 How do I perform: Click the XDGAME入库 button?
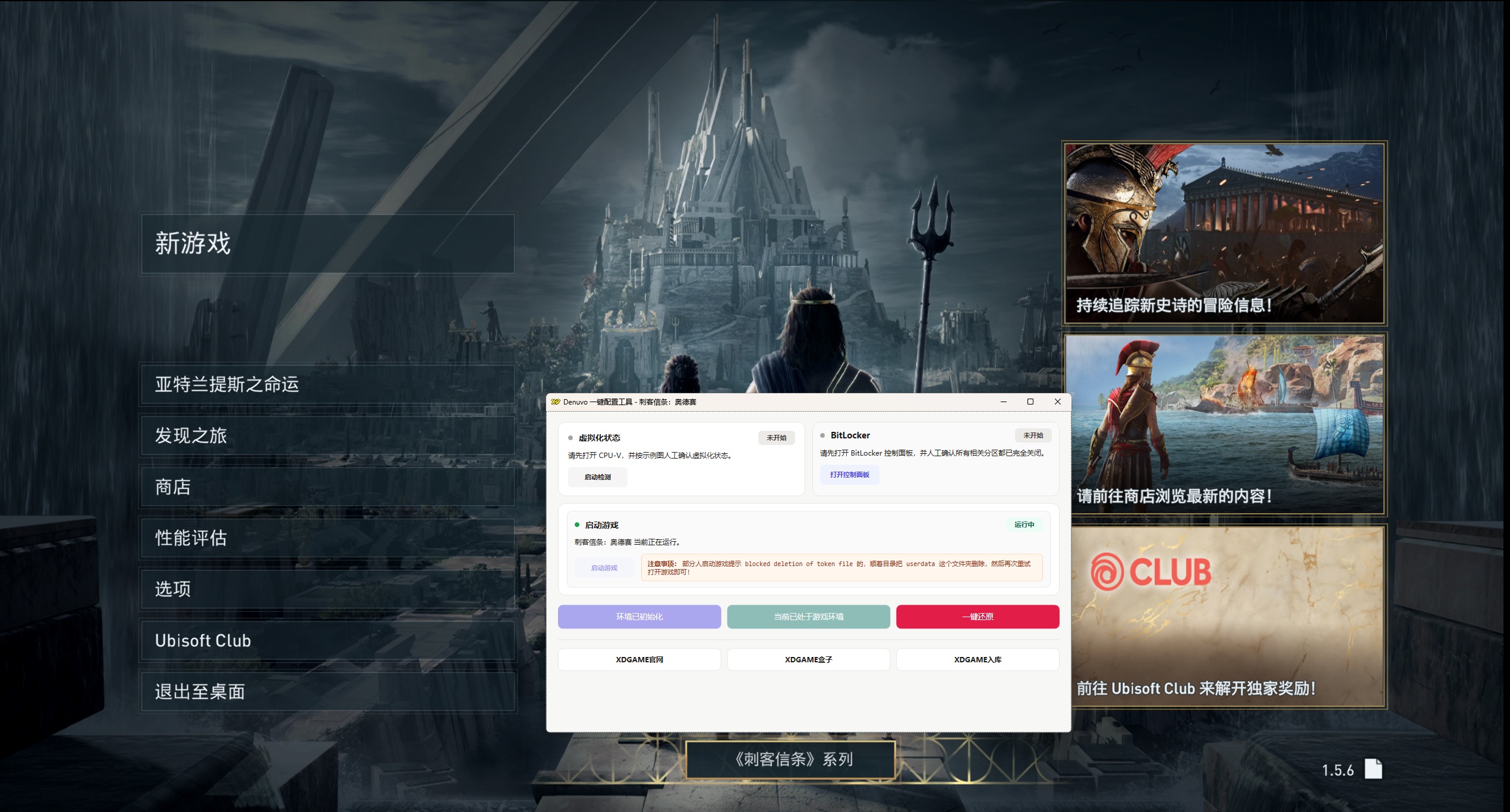(978, 659)
